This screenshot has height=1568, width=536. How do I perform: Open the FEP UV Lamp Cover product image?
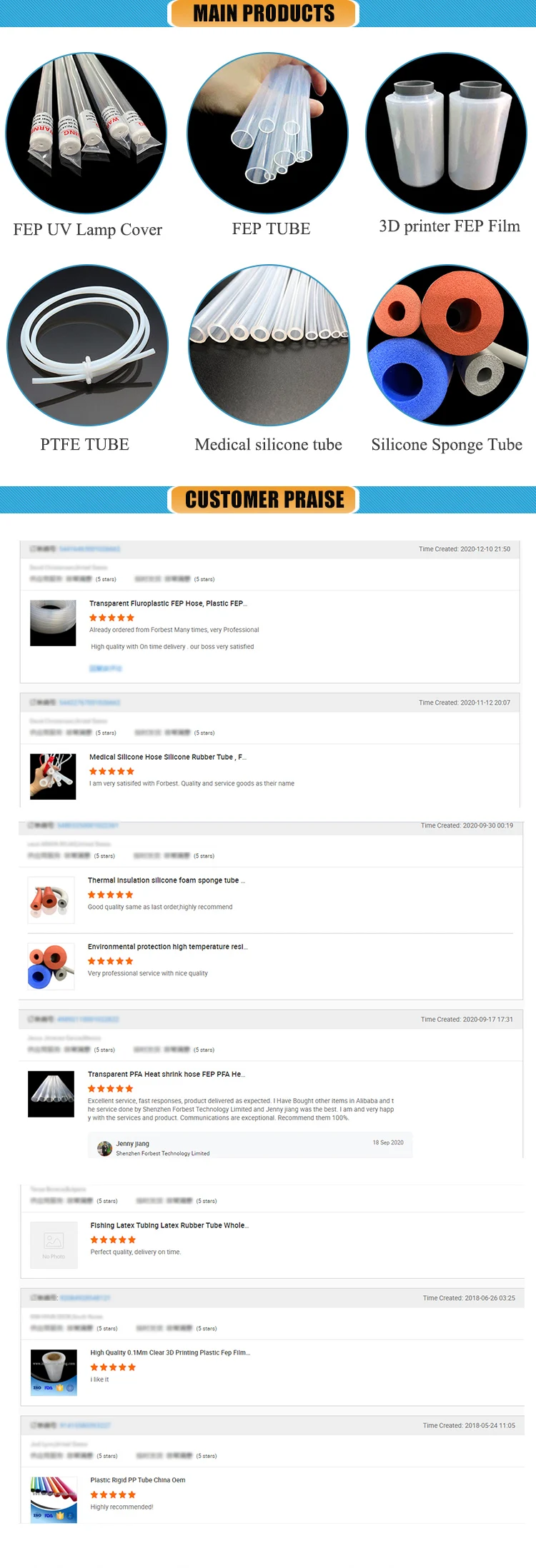coord(86,133)
